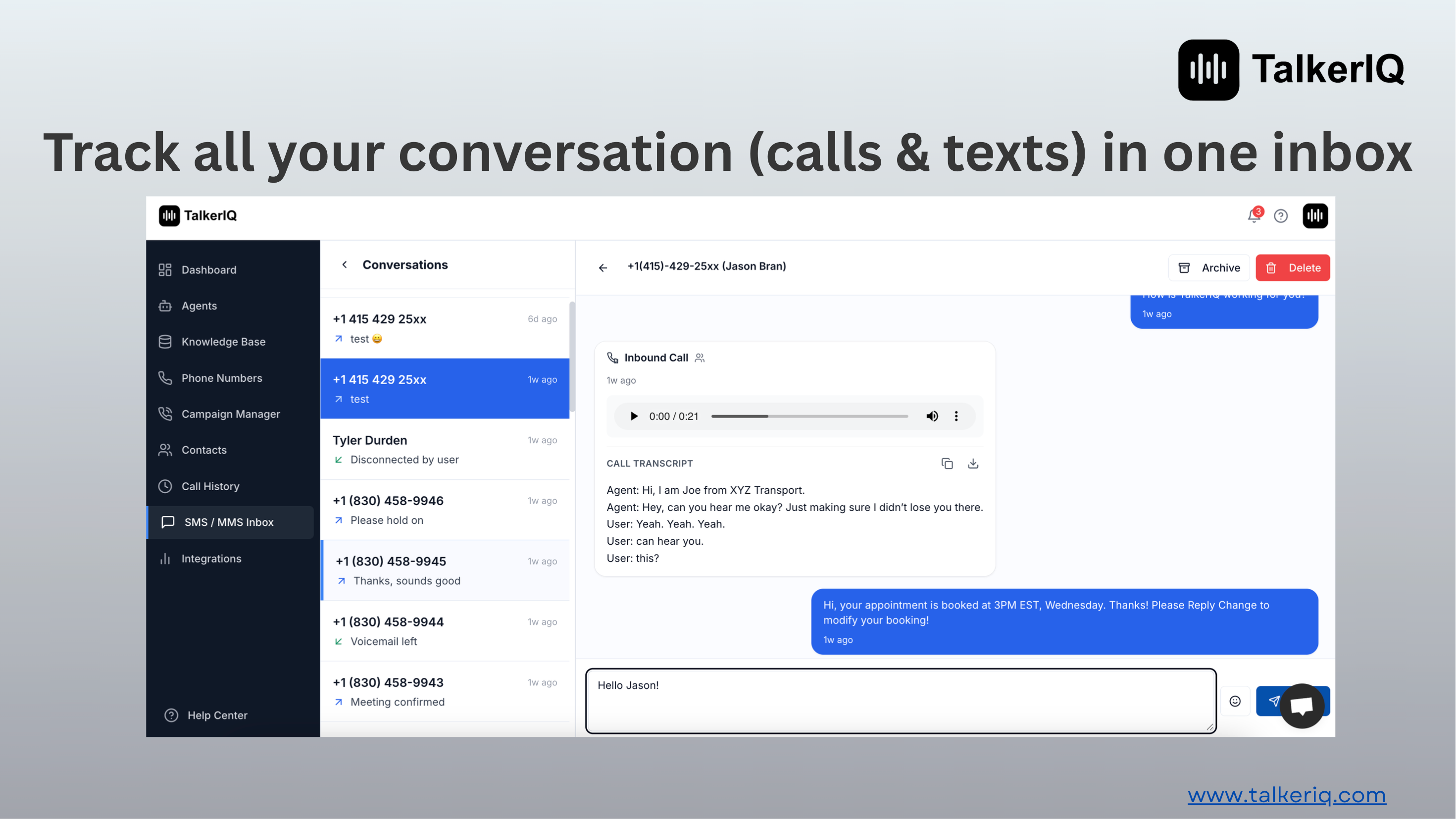Click the message input text field
Screen dimensions: 1456x819
coord(900,701)
